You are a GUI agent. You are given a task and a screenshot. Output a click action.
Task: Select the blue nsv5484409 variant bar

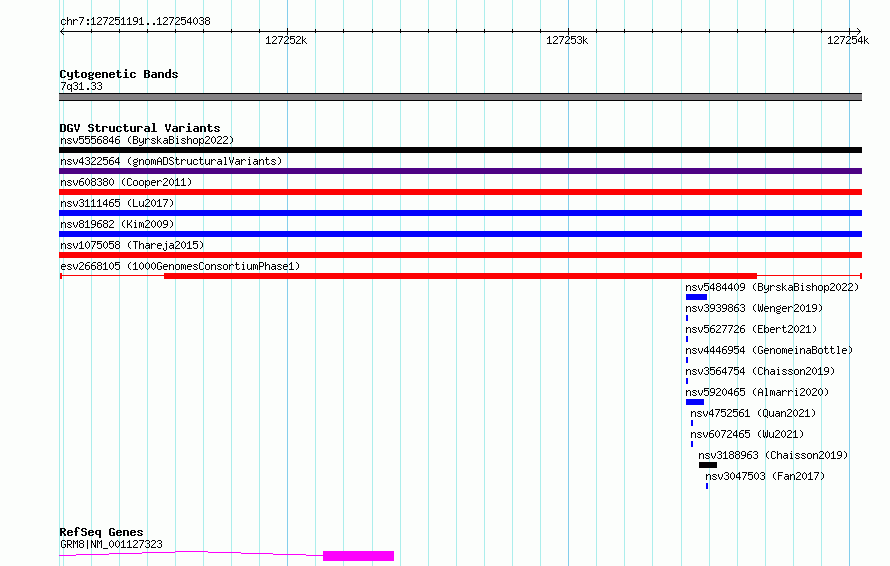pos(696,297)
